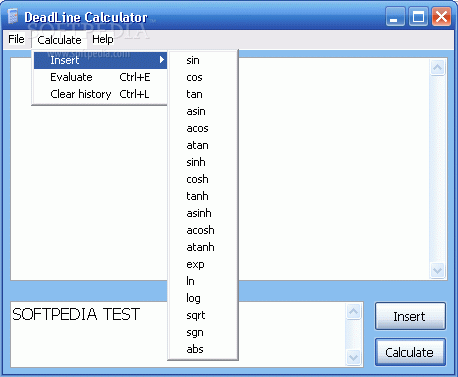Select the Insert submenu entry
The image size is (458, 377).
(100, 60)
